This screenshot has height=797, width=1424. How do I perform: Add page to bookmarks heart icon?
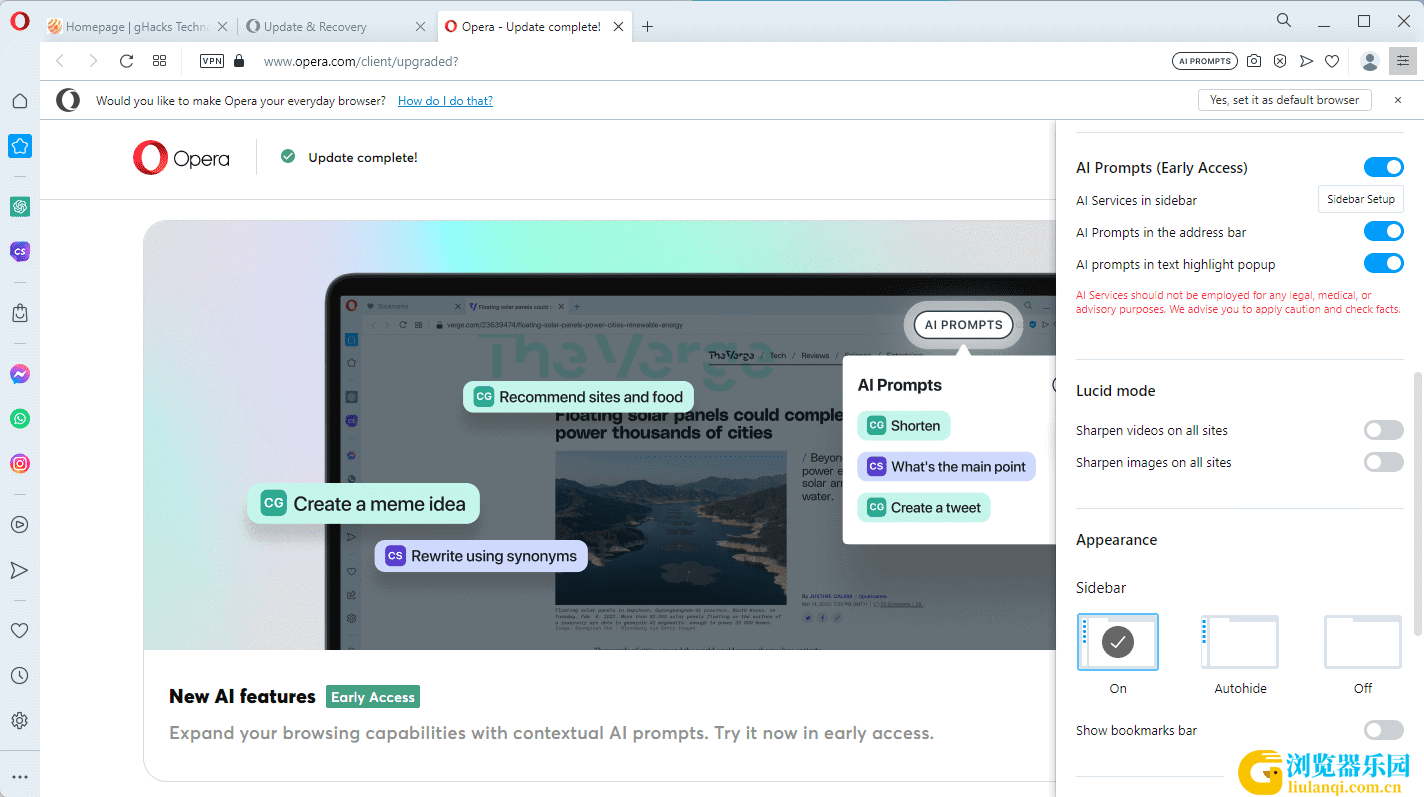click(1332, 61)
